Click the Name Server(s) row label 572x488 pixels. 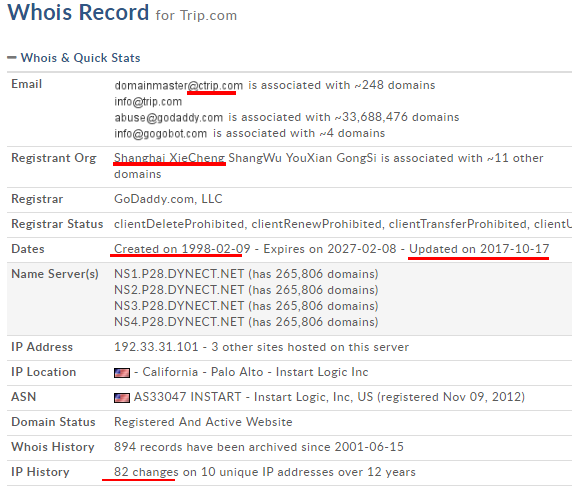coord(55,274)
